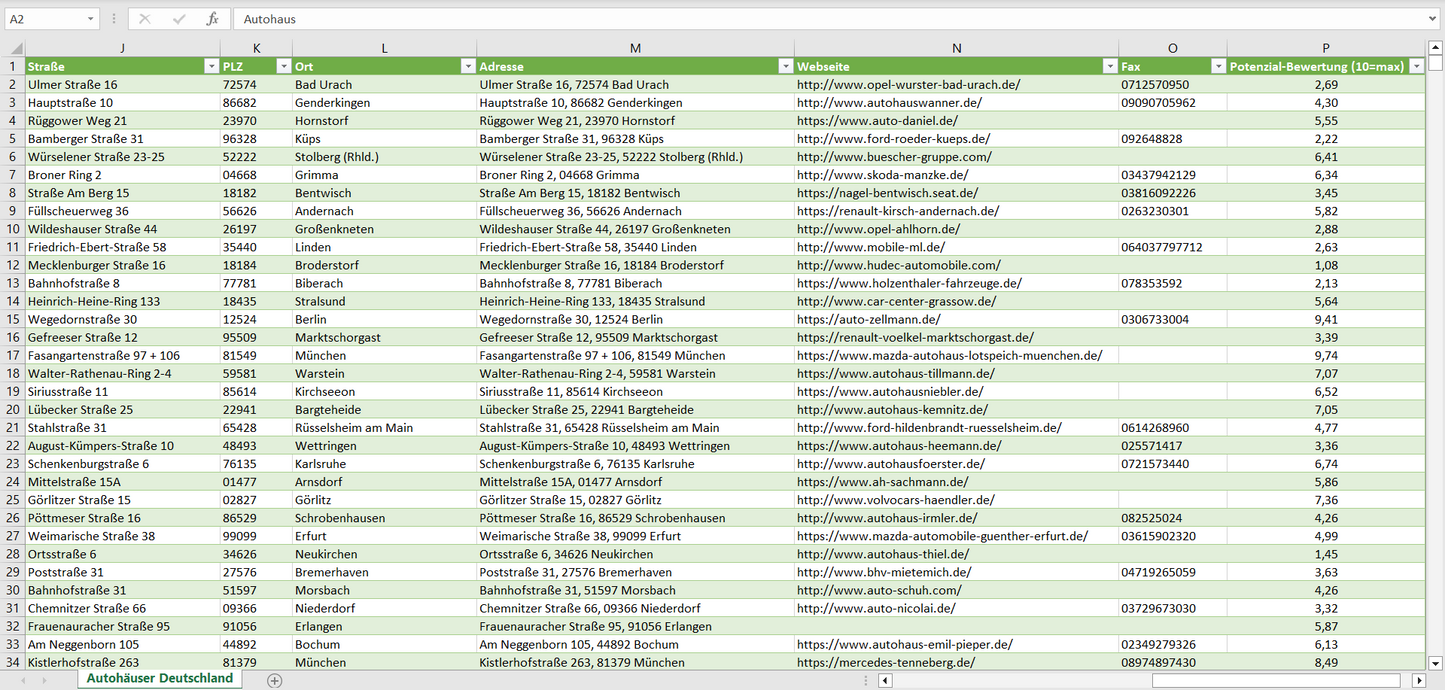Add a new sheet with plus icon
Screen dimensions: 1445x690
(274, 680)
